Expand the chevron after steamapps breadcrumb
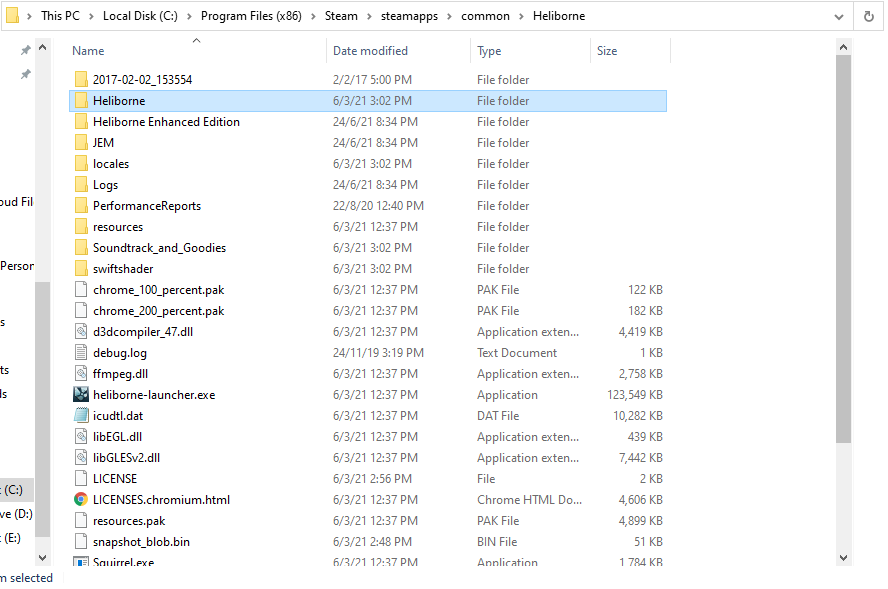 449,16
